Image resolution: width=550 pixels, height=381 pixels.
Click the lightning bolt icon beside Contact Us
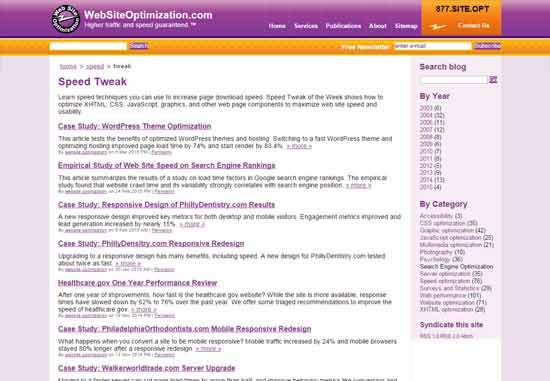click(438, 27)
